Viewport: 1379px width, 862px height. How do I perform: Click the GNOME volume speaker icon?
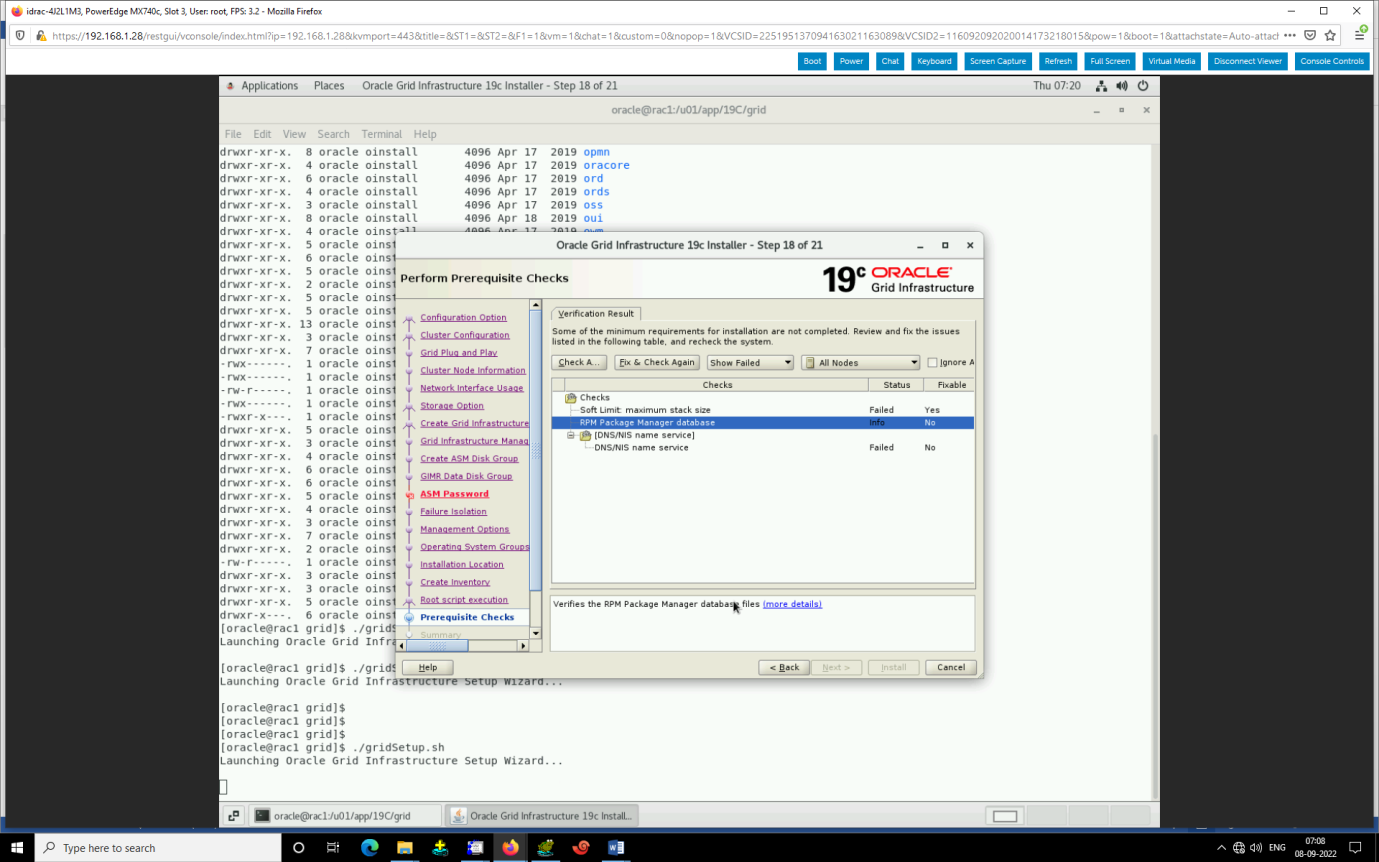(x=1122, y=86)
